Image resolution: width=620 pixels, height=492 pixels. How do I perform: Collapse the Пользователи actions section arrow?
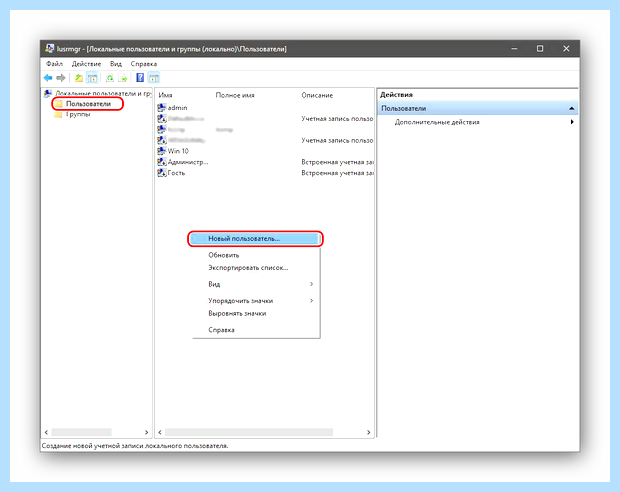pos(571,108)
